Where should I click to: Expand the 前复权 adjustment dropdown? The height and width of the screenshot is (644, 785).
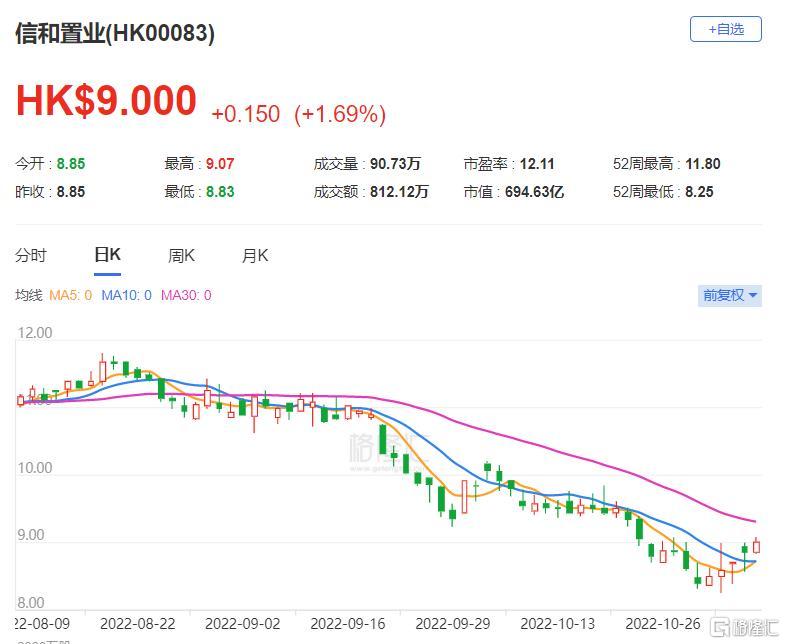[730, 295]
